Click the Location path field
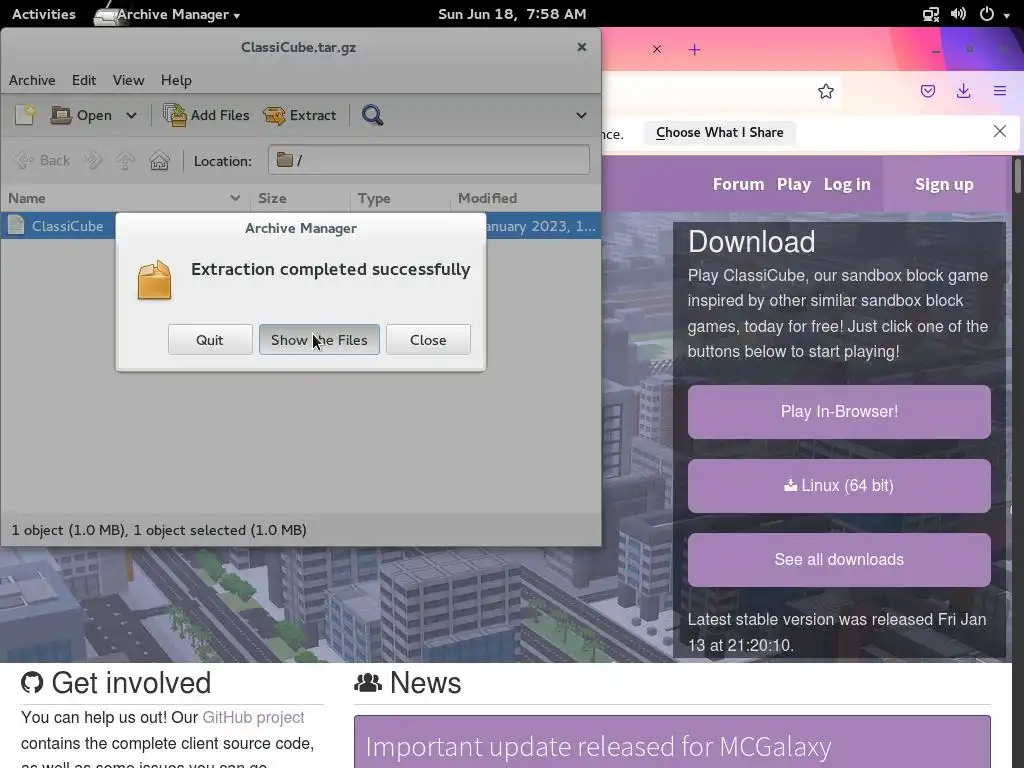 click(428, 160)
